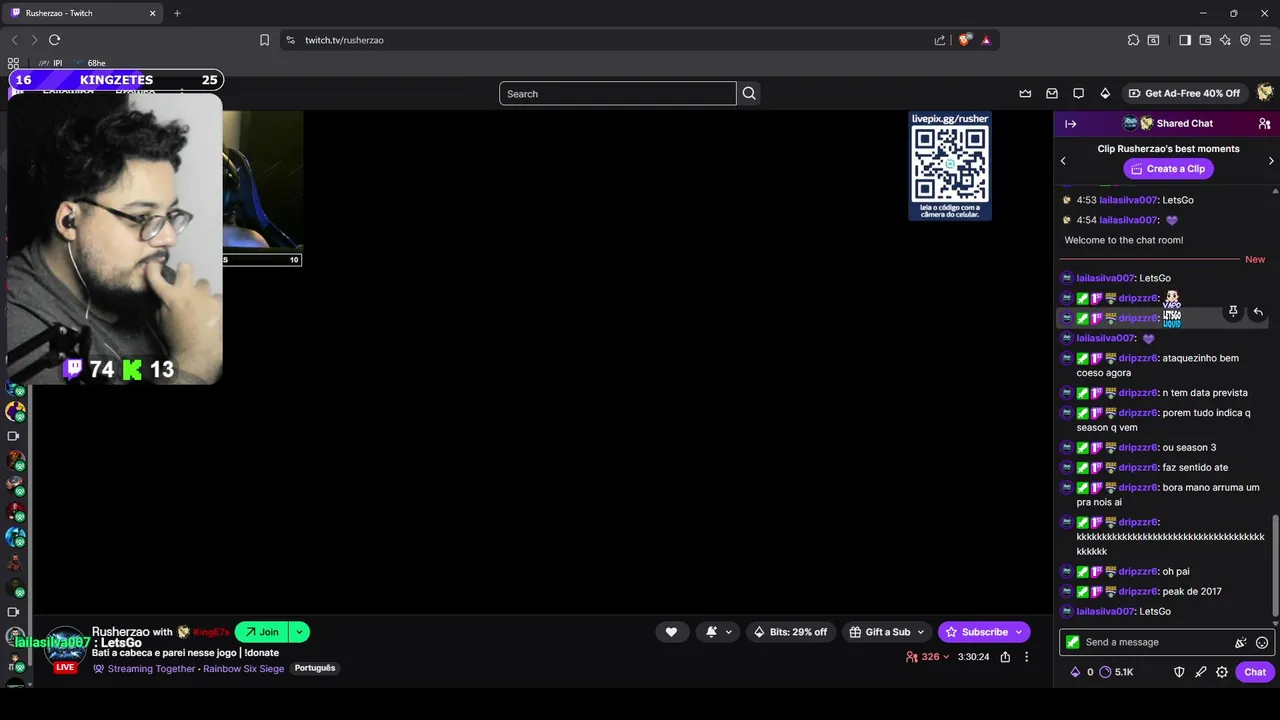This screenshot has width=1280, height=720.
Task: Open Get Bits diamond icon in top bar
Action: click(x=1105, y=93)
